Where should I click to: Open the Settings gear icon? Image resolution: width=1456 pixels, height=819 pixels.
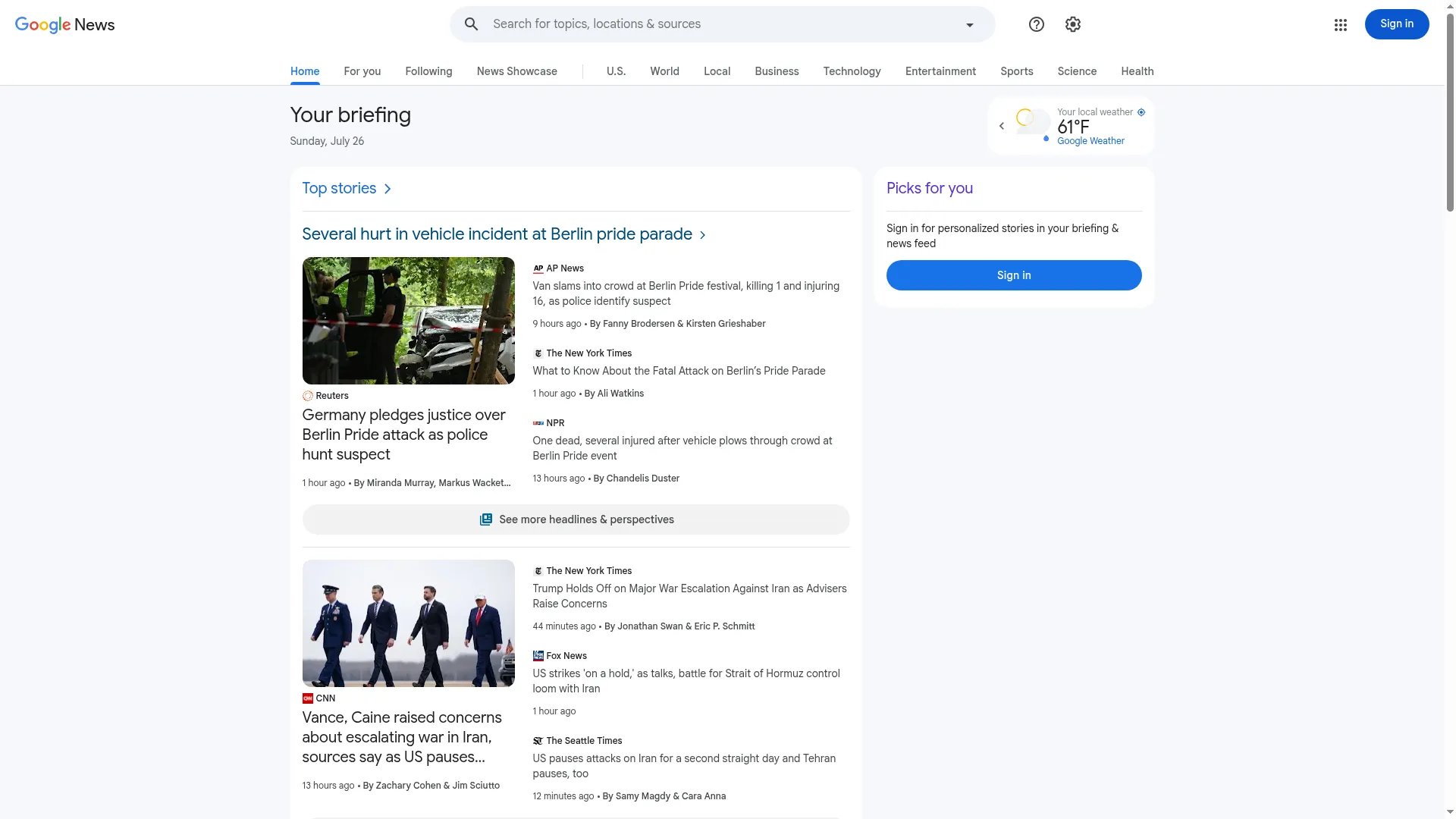[1072, 24]
